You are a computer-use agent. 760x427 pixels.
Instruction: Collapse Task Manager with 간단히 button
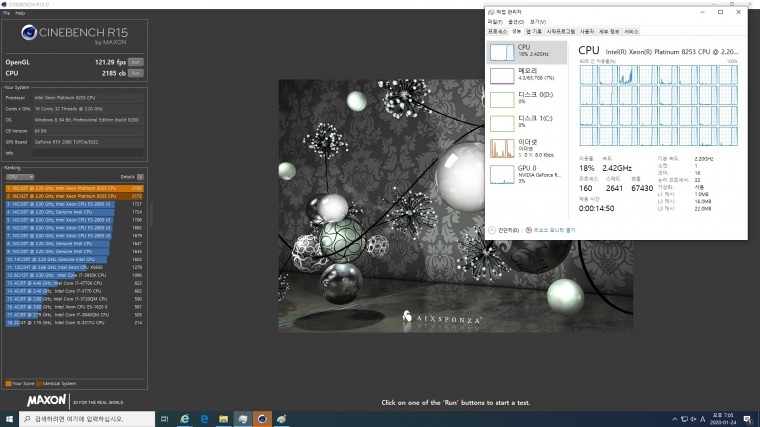pos(504,230)
